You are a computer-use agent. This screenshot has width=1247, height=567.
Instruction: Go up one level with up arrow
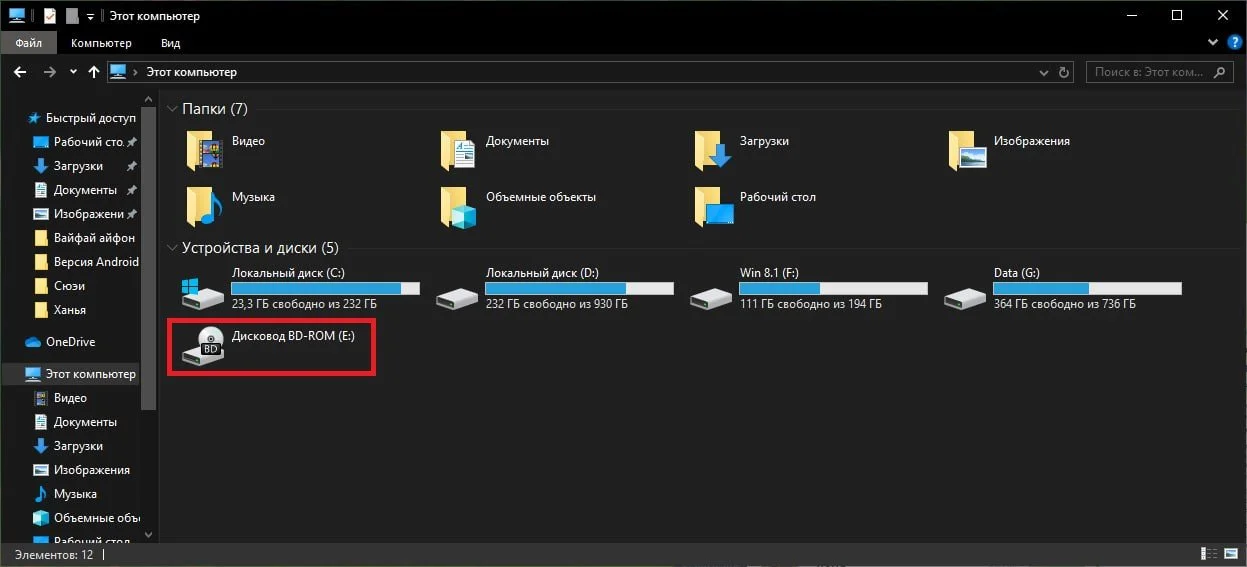point(94,72)
